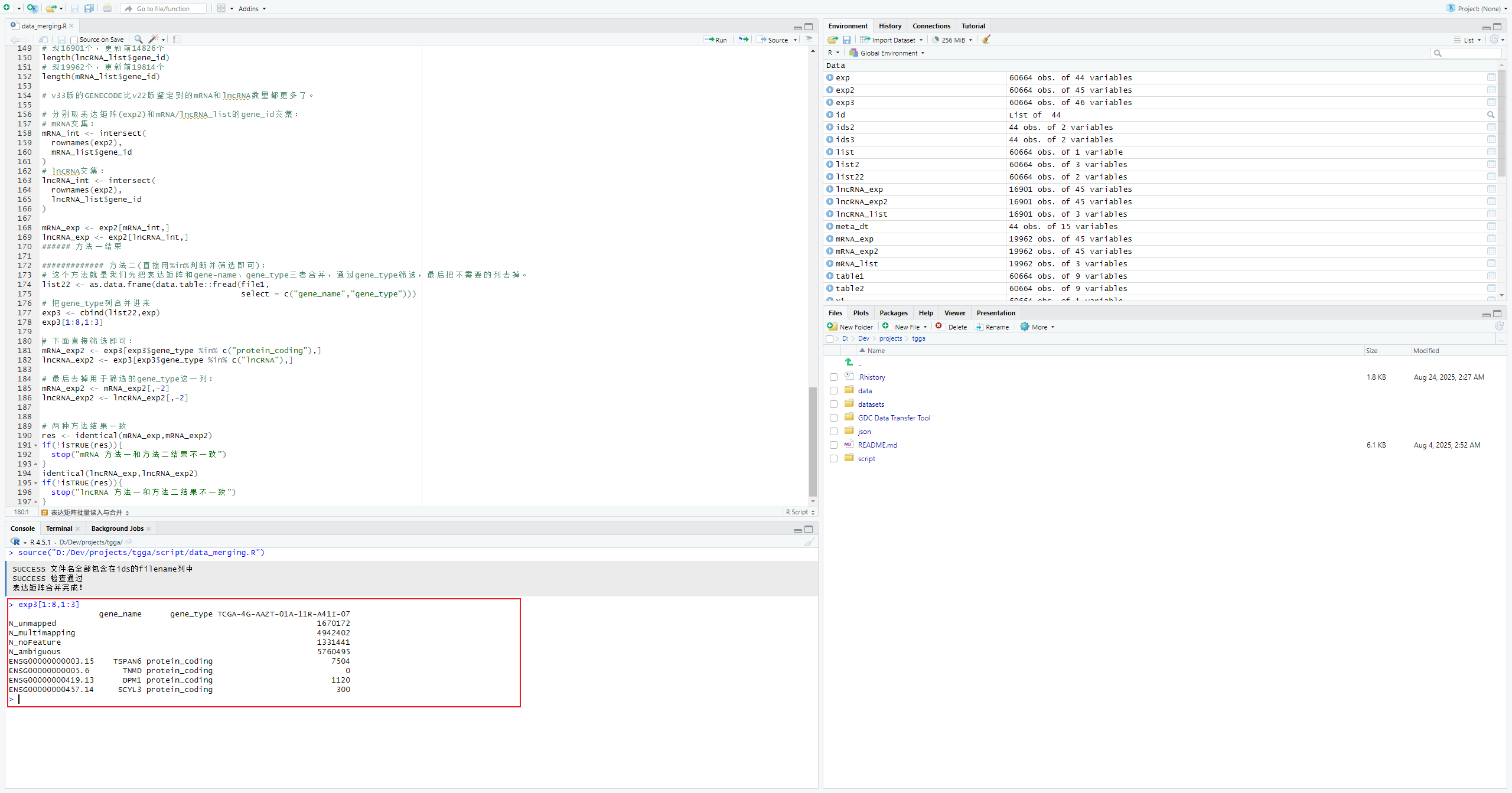
Task: Open the Addins dropdown
Action: point(252,9)
